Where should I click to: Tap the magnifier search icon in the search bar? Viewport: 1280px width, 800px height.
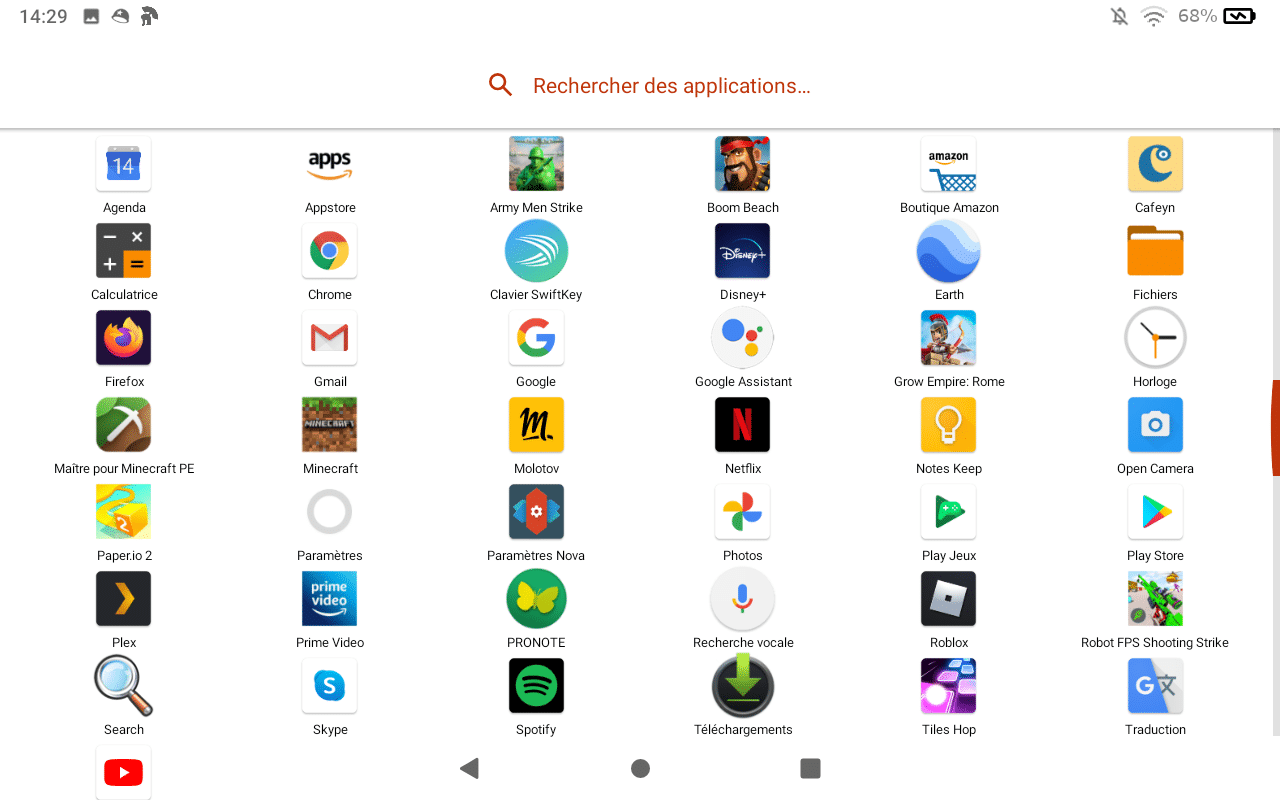500,85
